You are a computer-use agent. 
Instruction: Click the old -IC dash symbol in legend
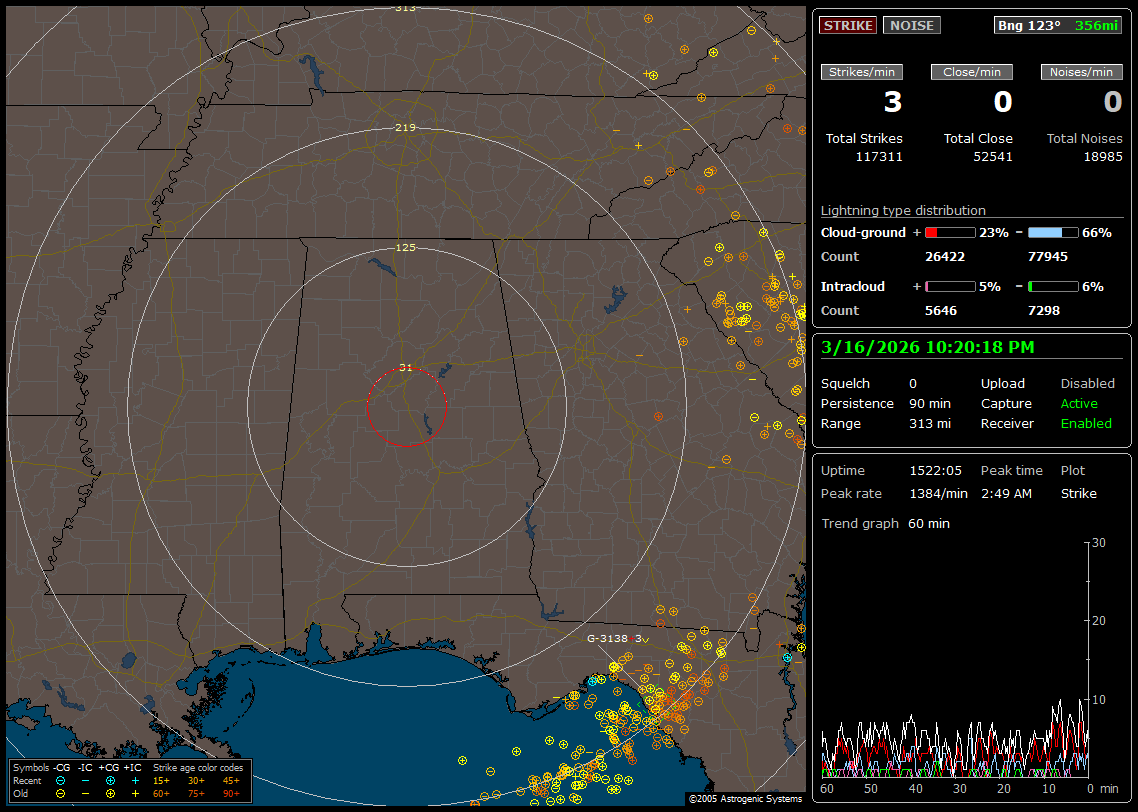86,793
